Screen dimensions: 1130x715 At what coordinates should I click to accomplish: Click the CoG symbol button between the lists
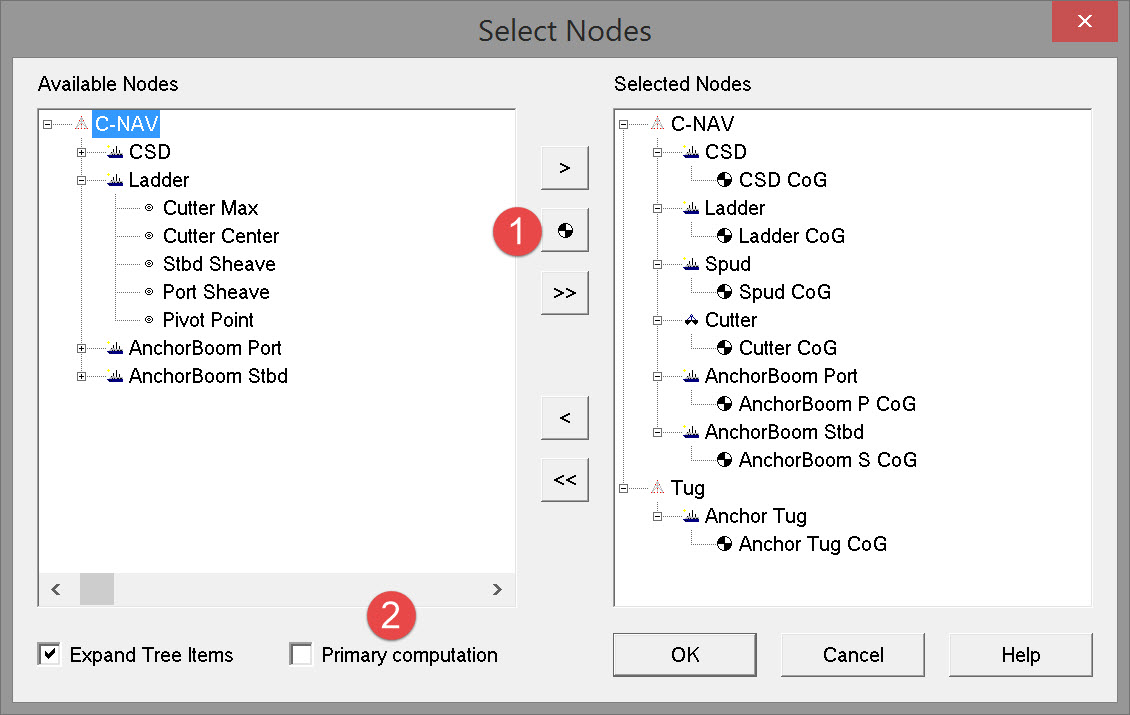[x=565, y=231]
